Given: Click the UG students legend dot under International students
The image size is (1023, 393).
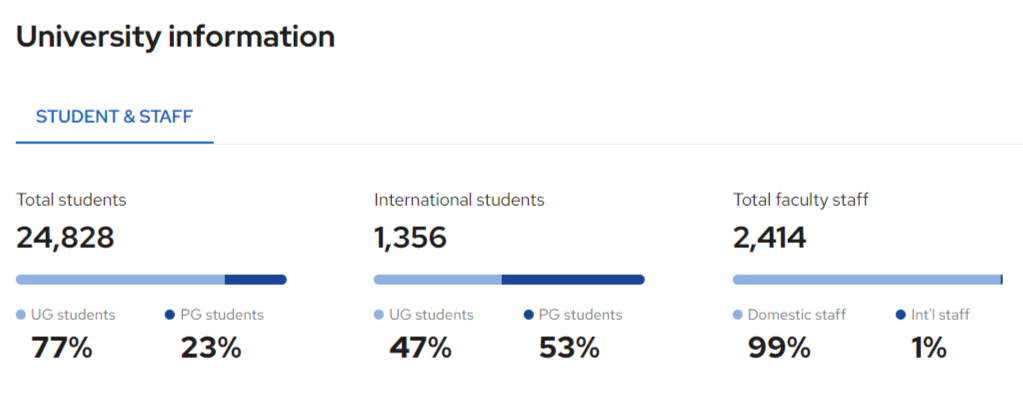Looking at the screenshot, I should 379,315.
